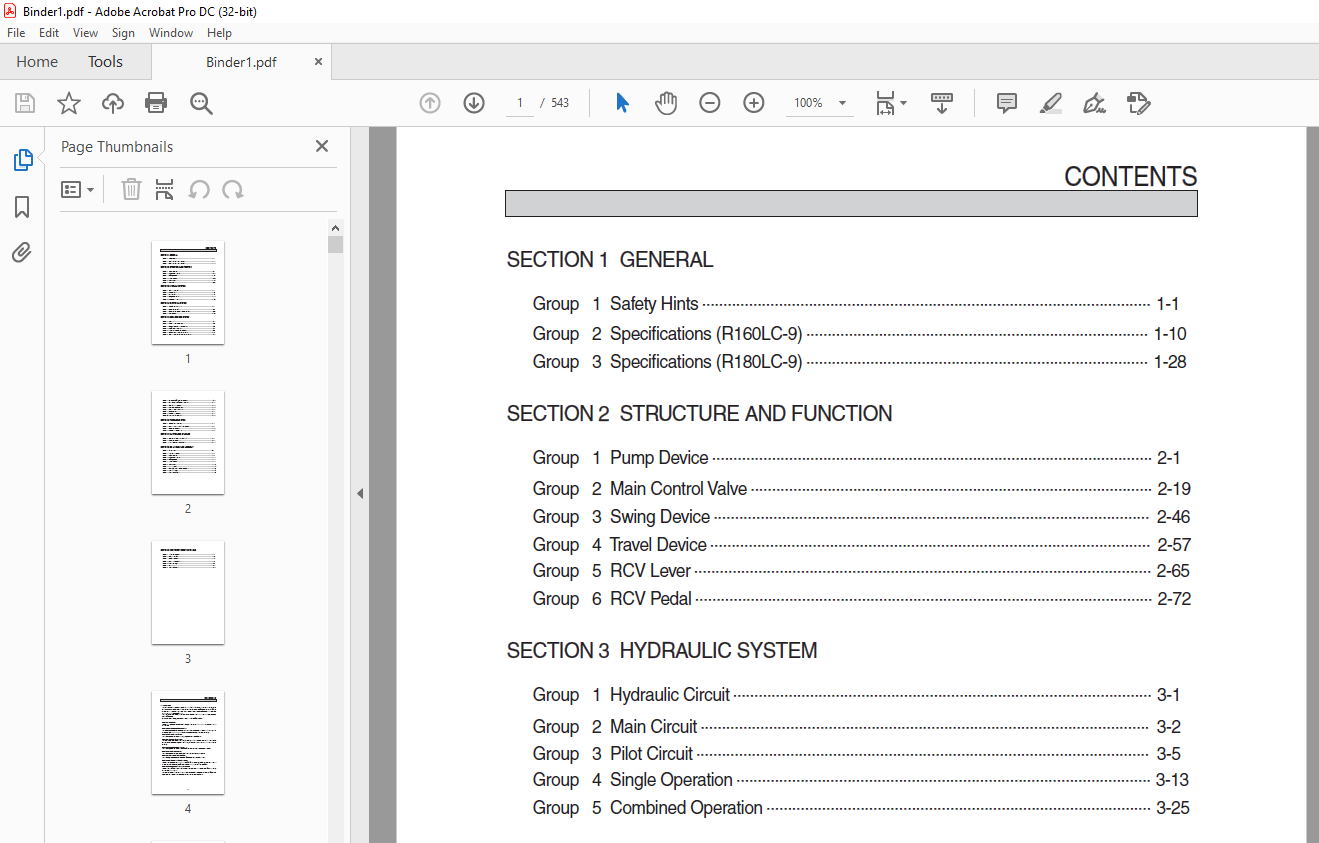1319x843 pixels.
Task: Activate the Hand pan tool
Action: click(666, 103)
